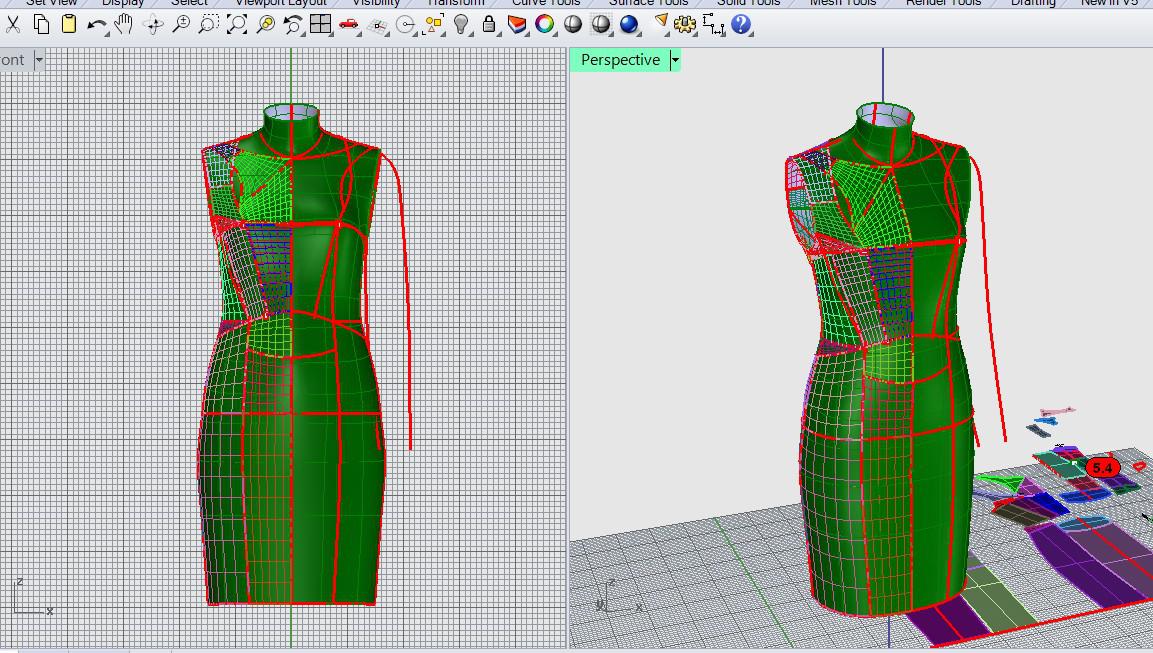Toggle object lock with padlock icon
Screen dimensions: 1153x653
click(489, 24)
